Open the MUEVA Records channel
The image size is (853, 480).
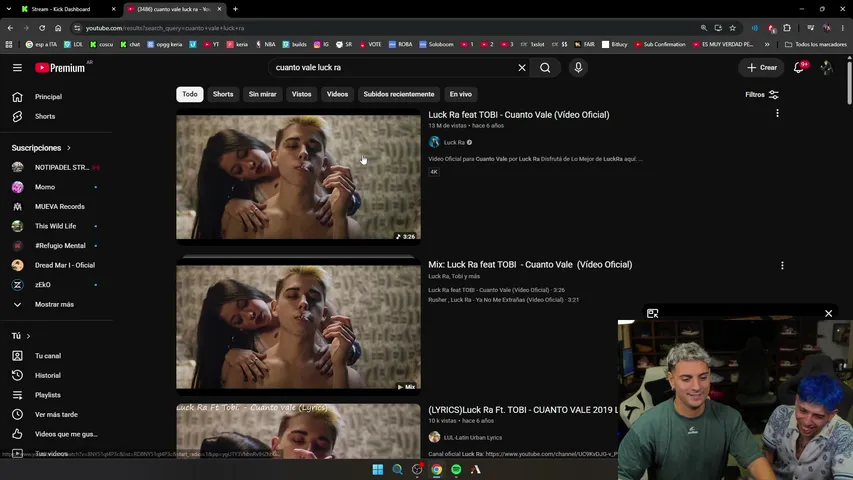(57, 207)
